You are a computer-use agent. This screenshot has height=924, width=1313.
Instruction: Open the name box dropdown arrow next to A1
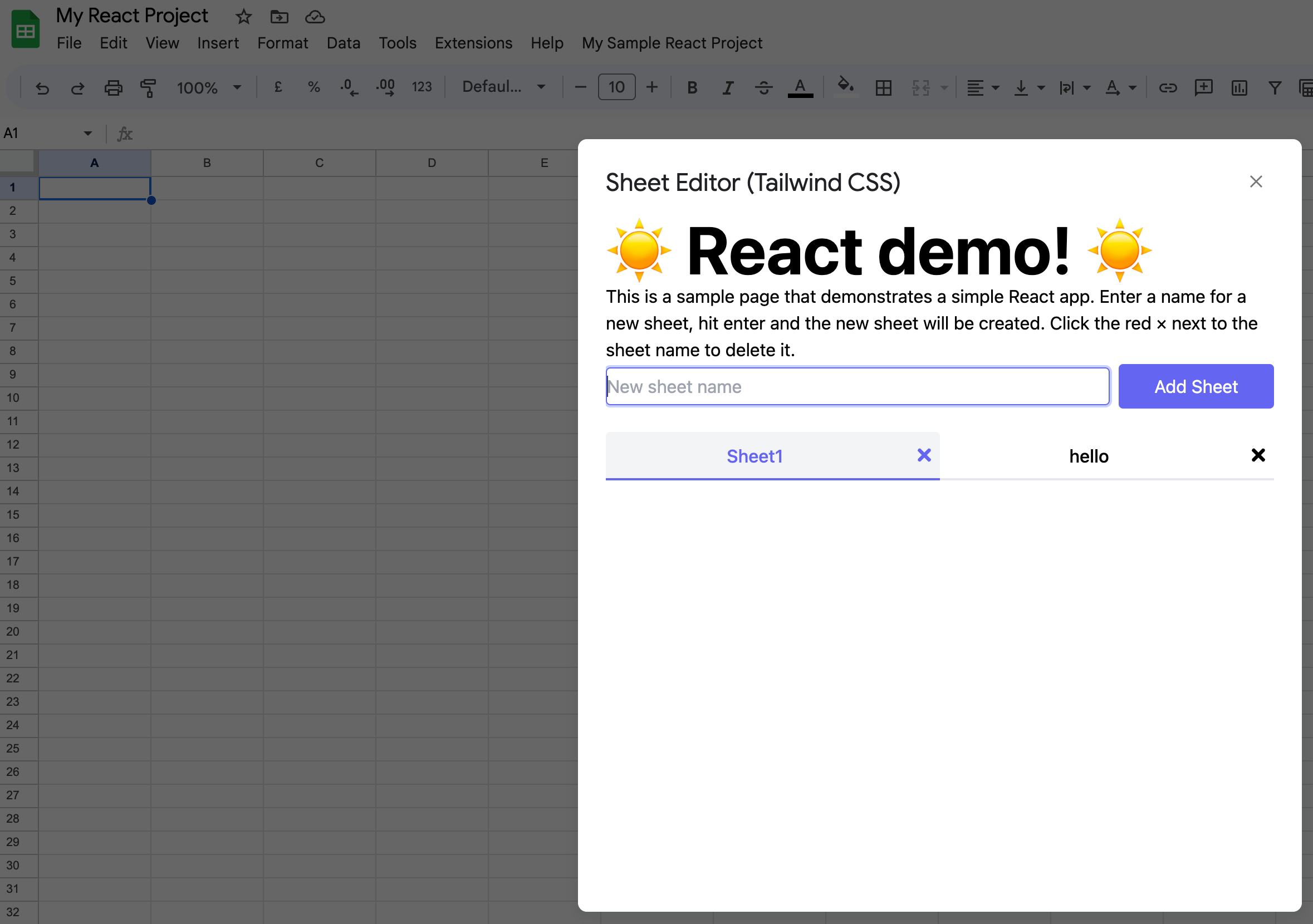(87, 133)
